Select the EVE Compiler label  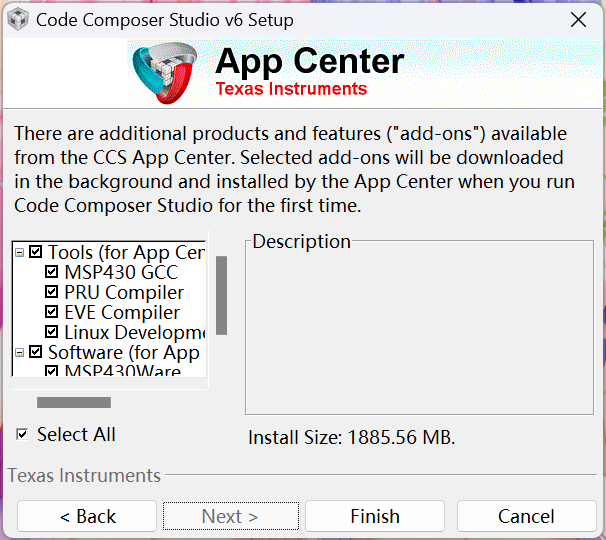tap(122, 312)
